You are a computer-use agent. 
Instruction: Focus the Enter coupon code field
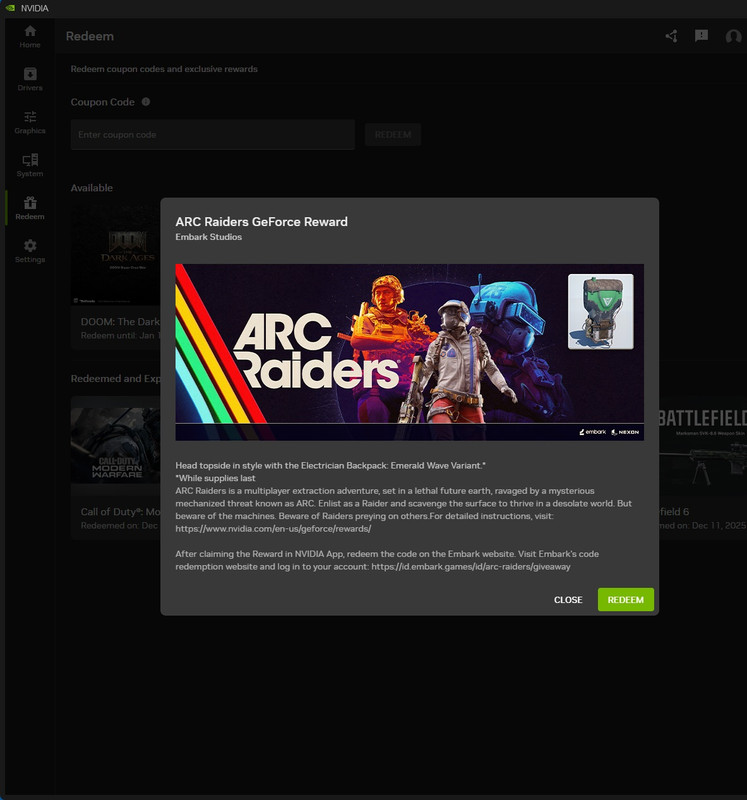[x=213, y=135]
